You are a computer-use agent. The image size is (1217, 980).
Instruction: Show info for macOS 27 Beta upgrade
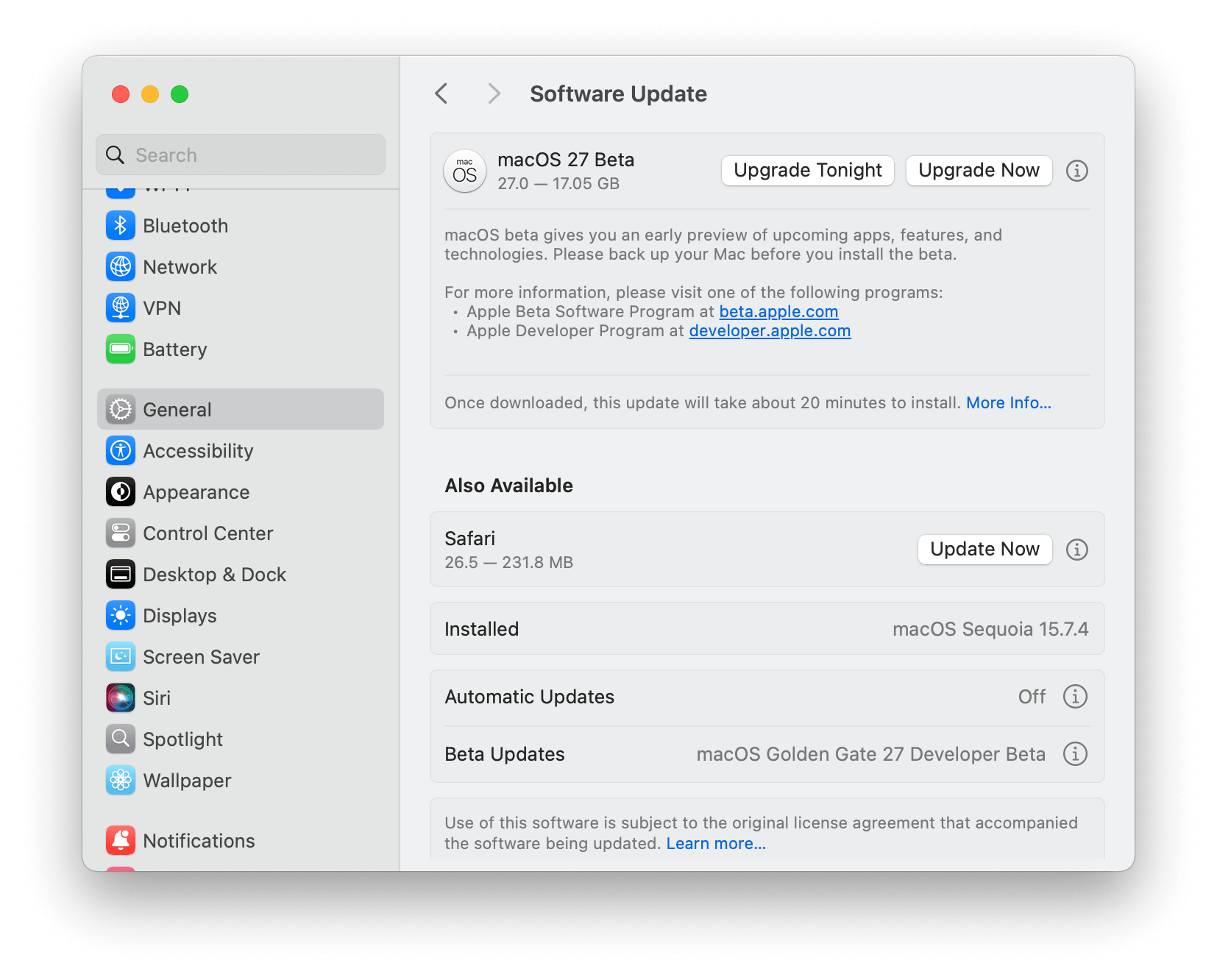(x=1077, y=171)
